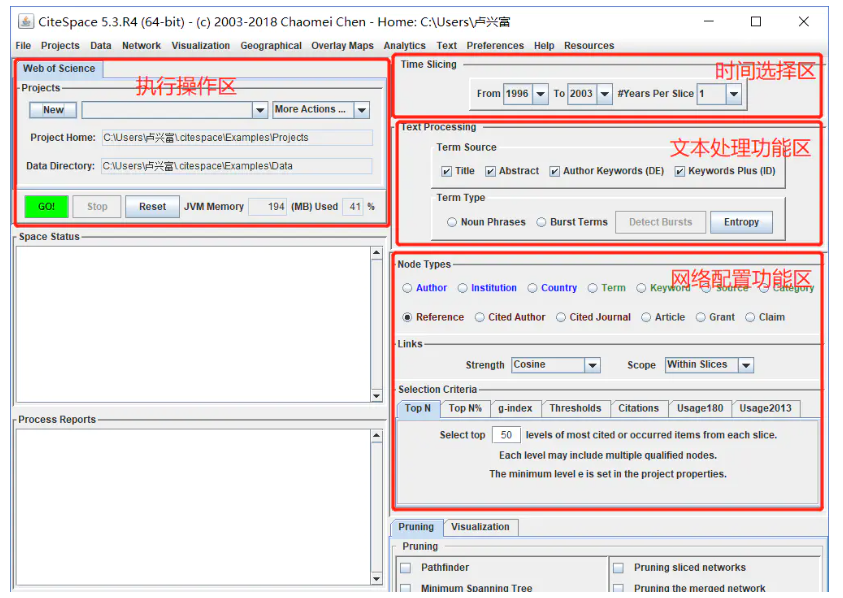The height and width of the screenshot is (598, 843).
Task: Switch to the Top N tab
Action: (x=418, y=409)
